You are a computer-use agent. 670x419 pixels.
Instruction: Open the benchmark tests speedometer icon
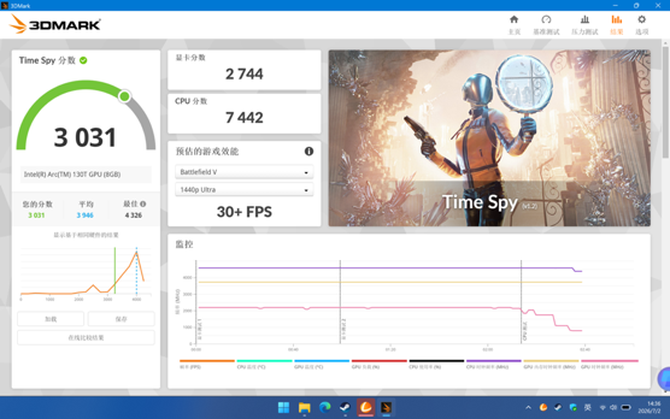click(x=546, y=20)
